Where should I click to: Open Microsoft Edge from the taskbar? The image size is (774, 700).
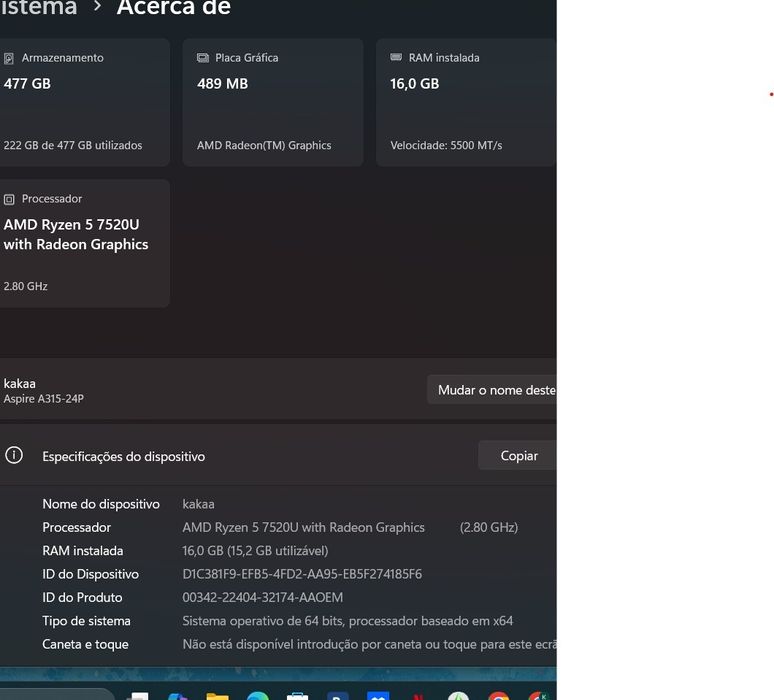click(257, 696)
